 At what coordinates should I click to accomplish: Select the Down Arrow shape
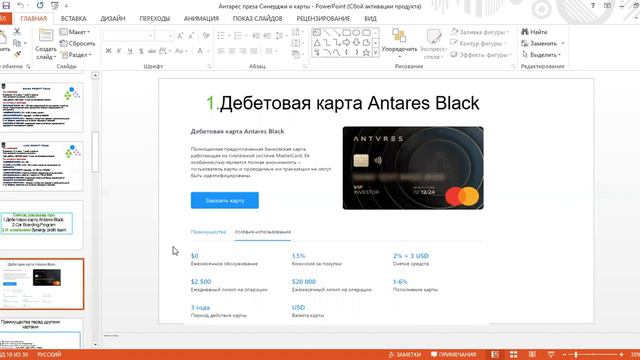(x=356, y=42)
